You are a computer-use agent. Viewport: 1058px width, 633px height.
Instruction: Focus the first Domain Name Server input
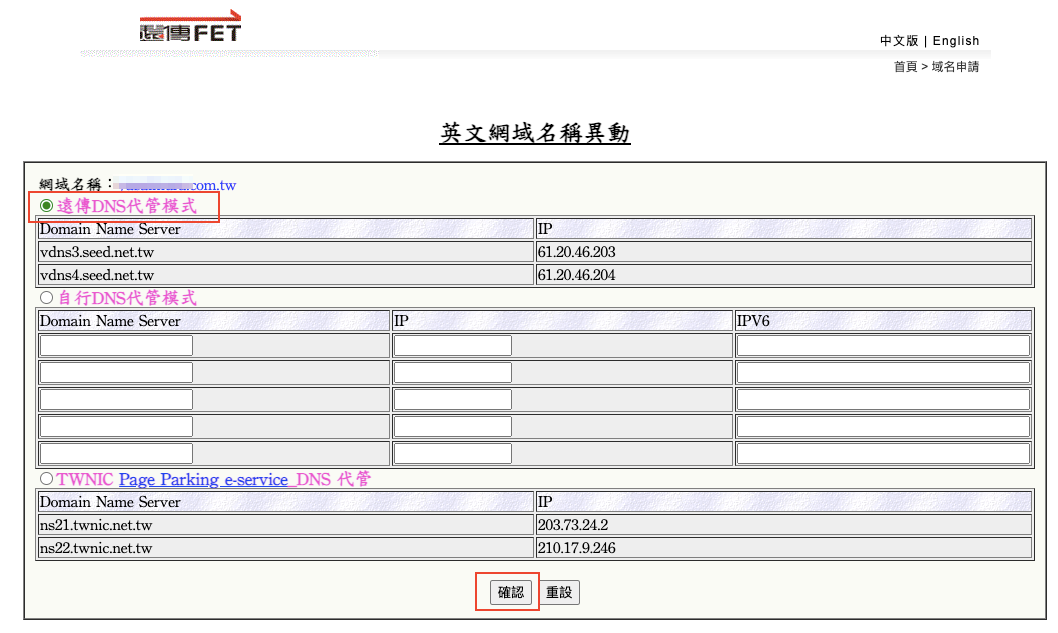tap(116, 346)
